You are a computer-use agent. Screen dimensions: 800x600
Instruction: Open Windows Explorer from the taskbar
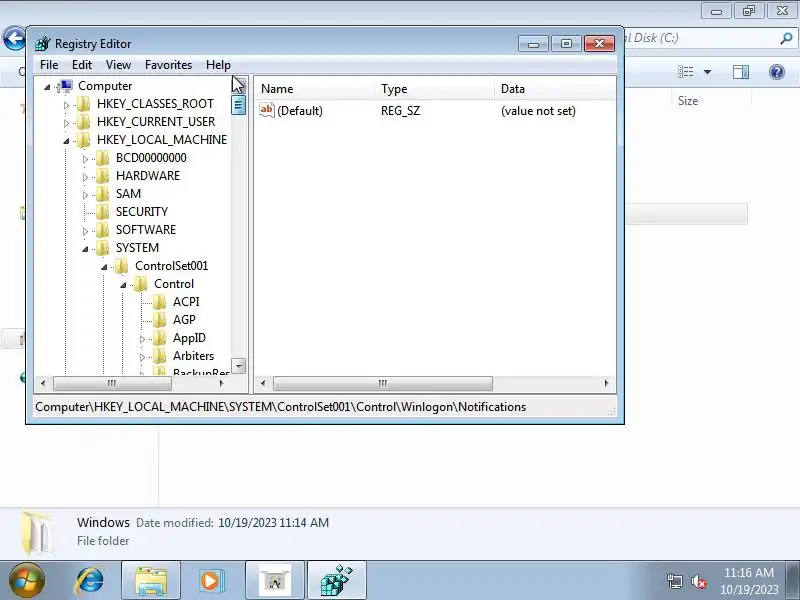tap(151, 581)
